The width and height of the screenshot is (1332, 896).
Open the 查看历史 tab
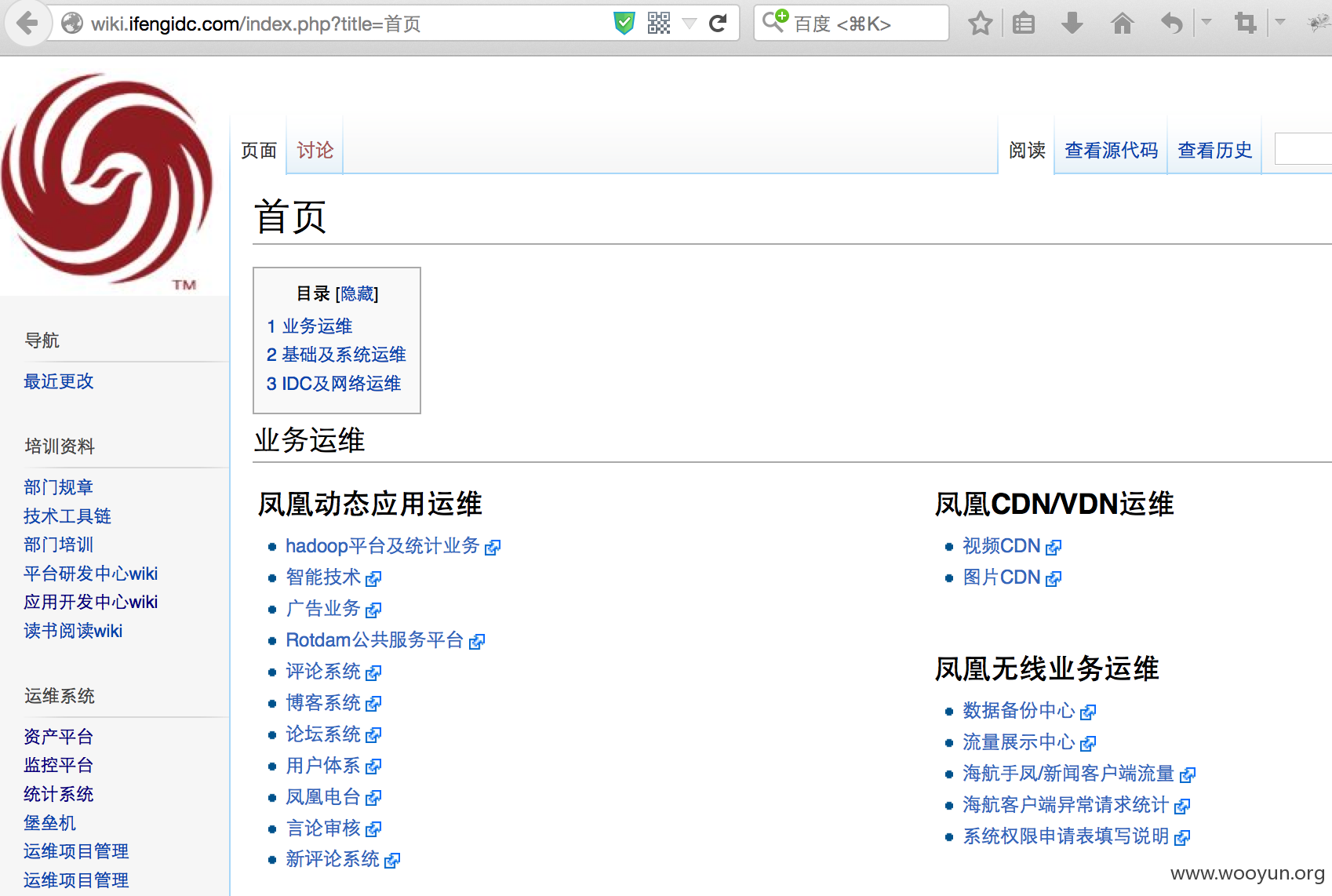point(1215,150)
